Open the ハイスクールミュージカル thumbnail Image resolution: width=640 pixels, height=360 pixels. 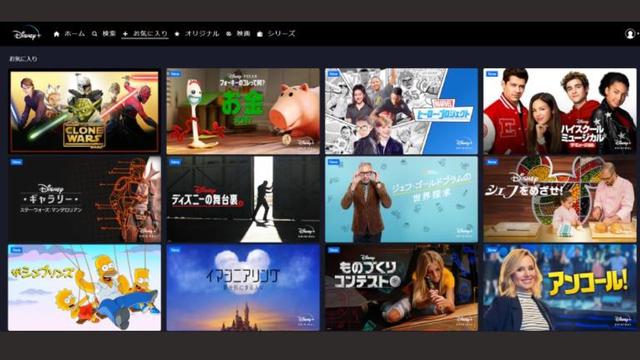point(560,111)
